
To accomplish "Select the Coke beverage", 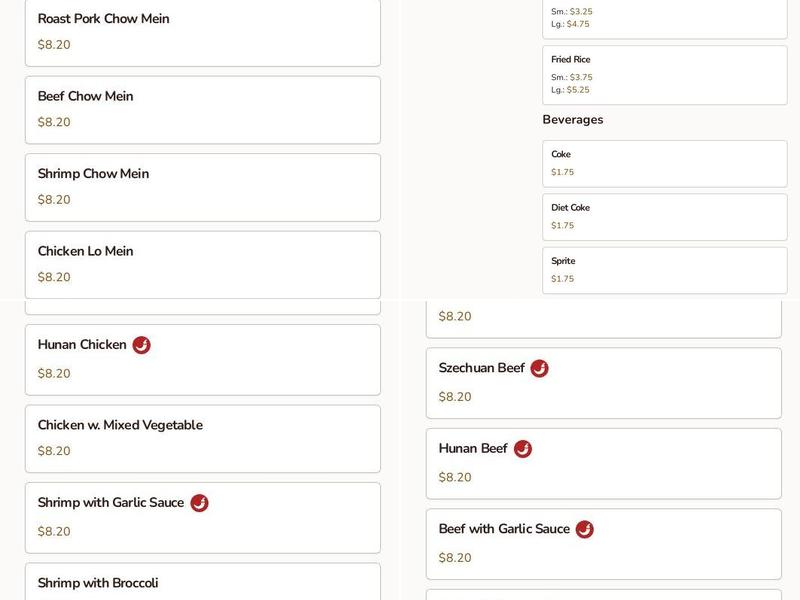I will point(664,163).
